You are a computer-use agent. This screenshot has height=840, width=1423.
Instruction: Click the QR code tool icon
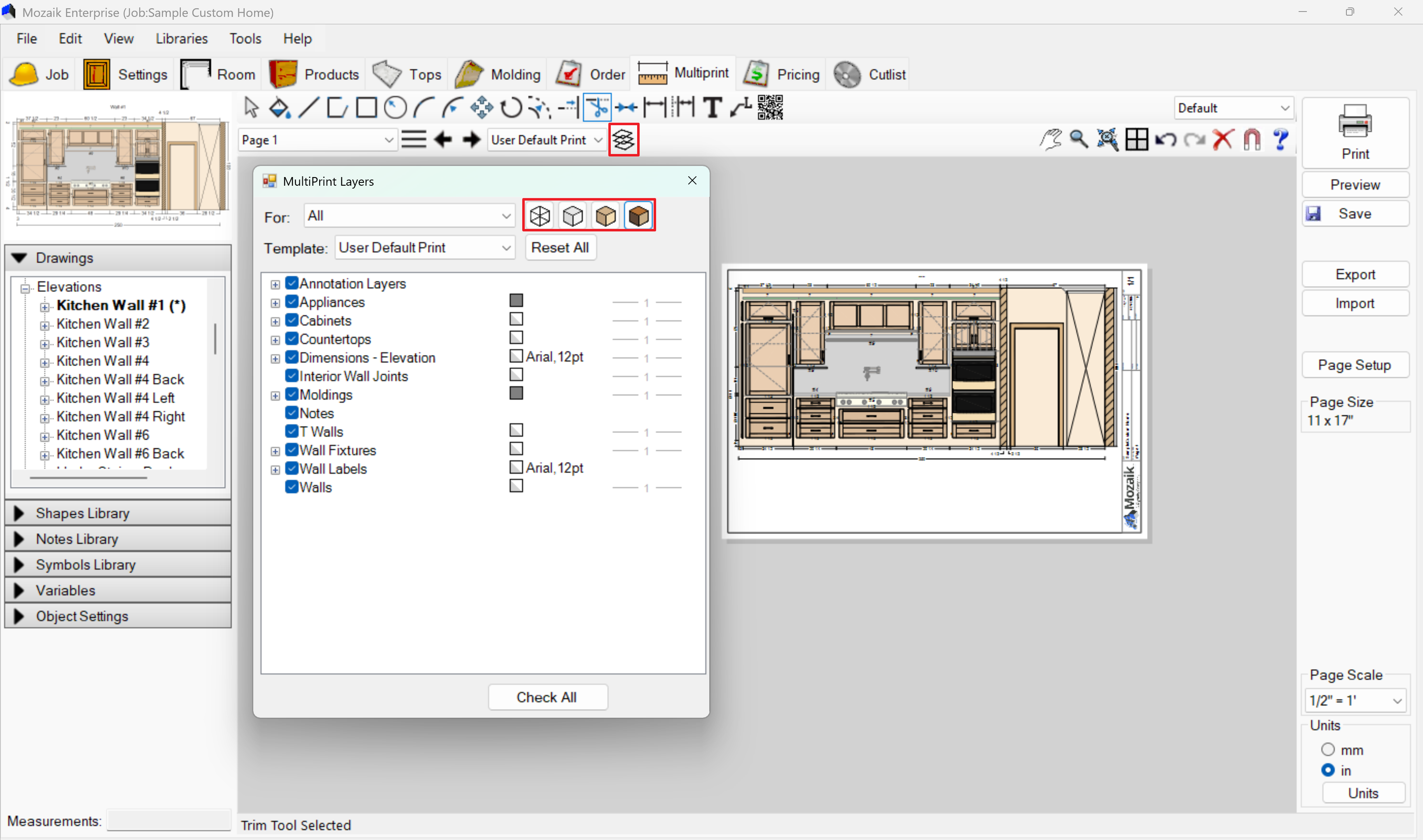[770, 107]
